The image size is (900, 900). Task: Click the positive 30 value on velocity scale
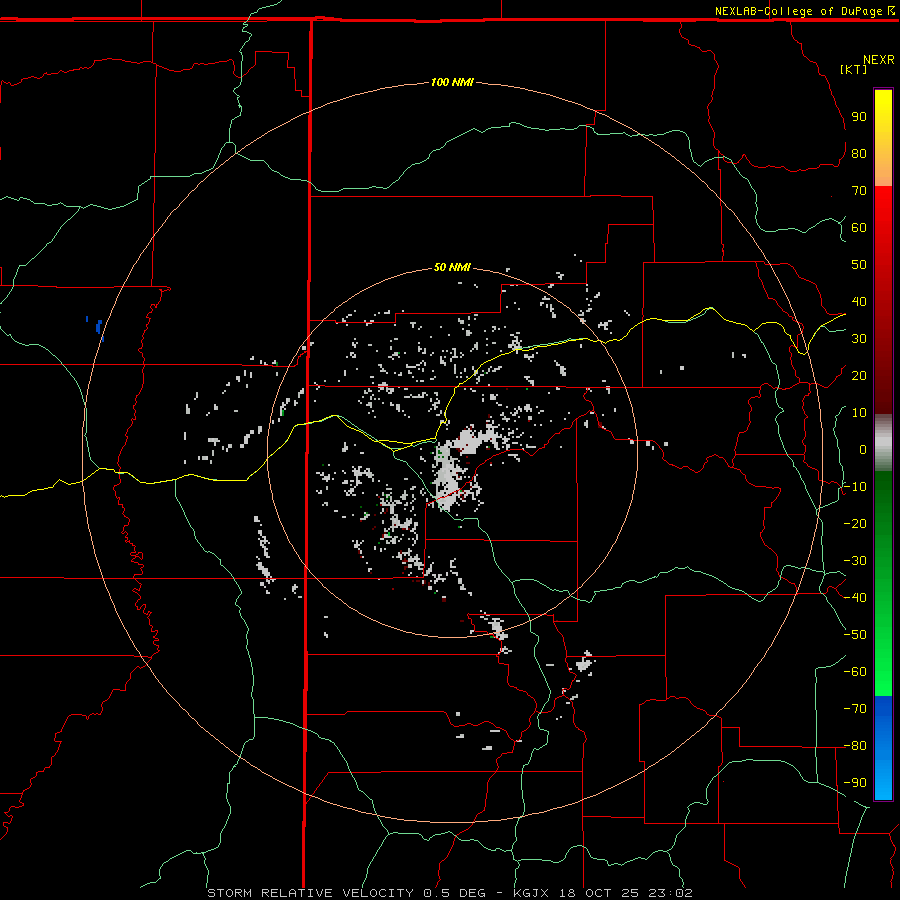(x=859, y=339)
